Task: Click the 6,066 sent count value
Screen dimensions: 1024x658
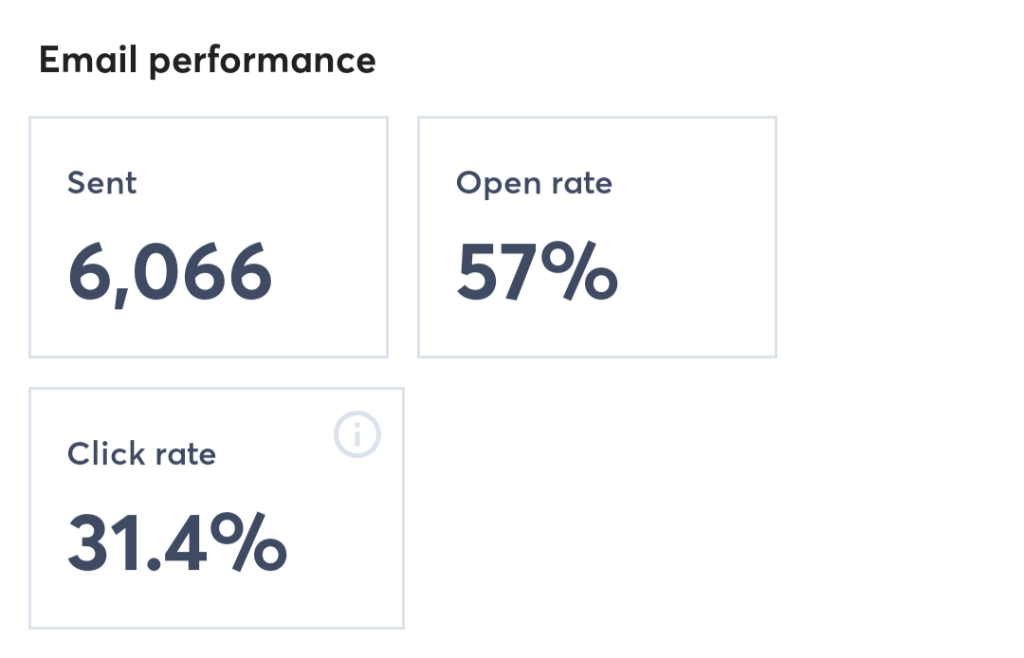Action: (172, 270)
